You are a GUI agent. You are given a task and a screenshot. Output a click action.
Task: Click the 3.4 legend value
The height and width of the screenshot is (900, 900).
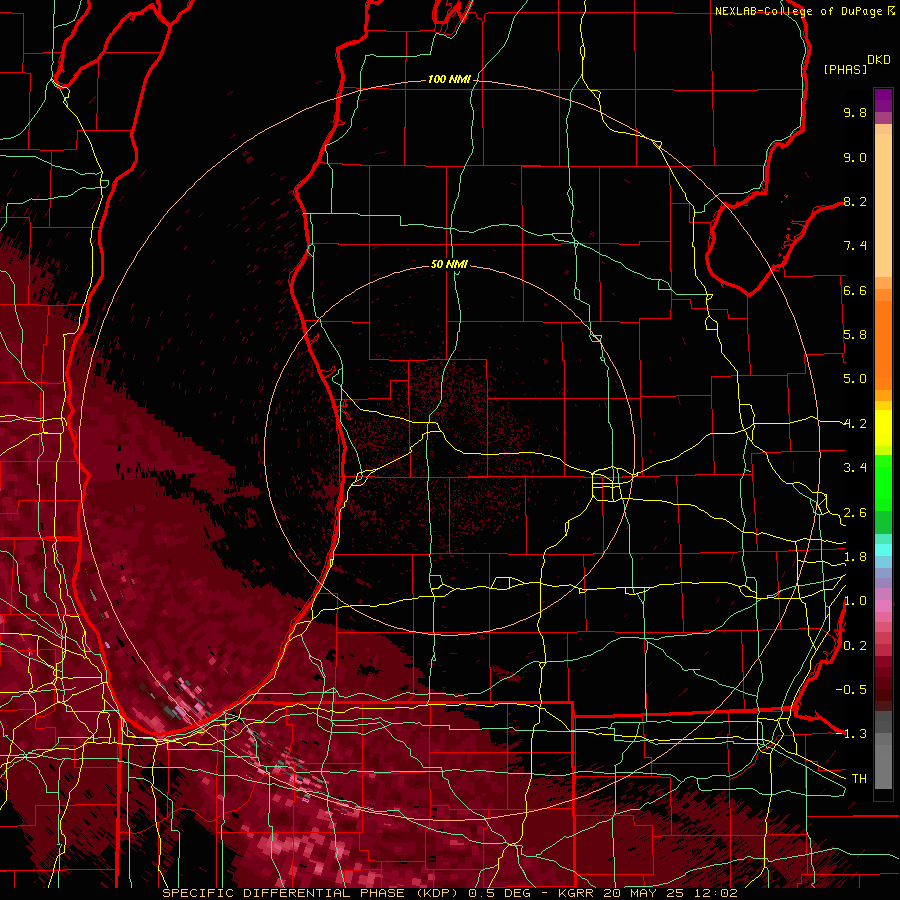855,468
